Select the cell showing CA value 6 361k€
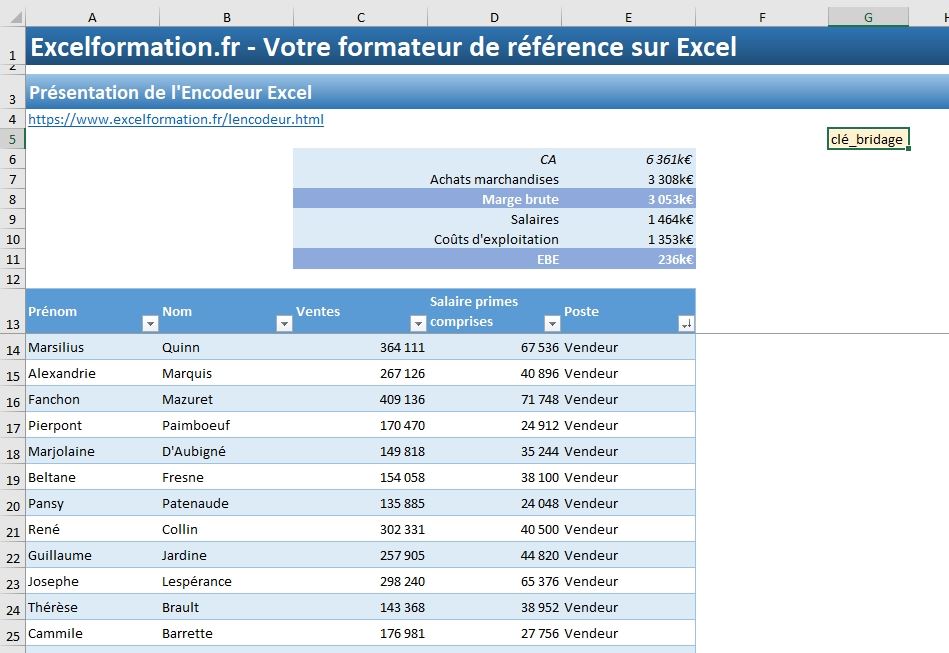949x653 pixels. [x=655, y=158]
